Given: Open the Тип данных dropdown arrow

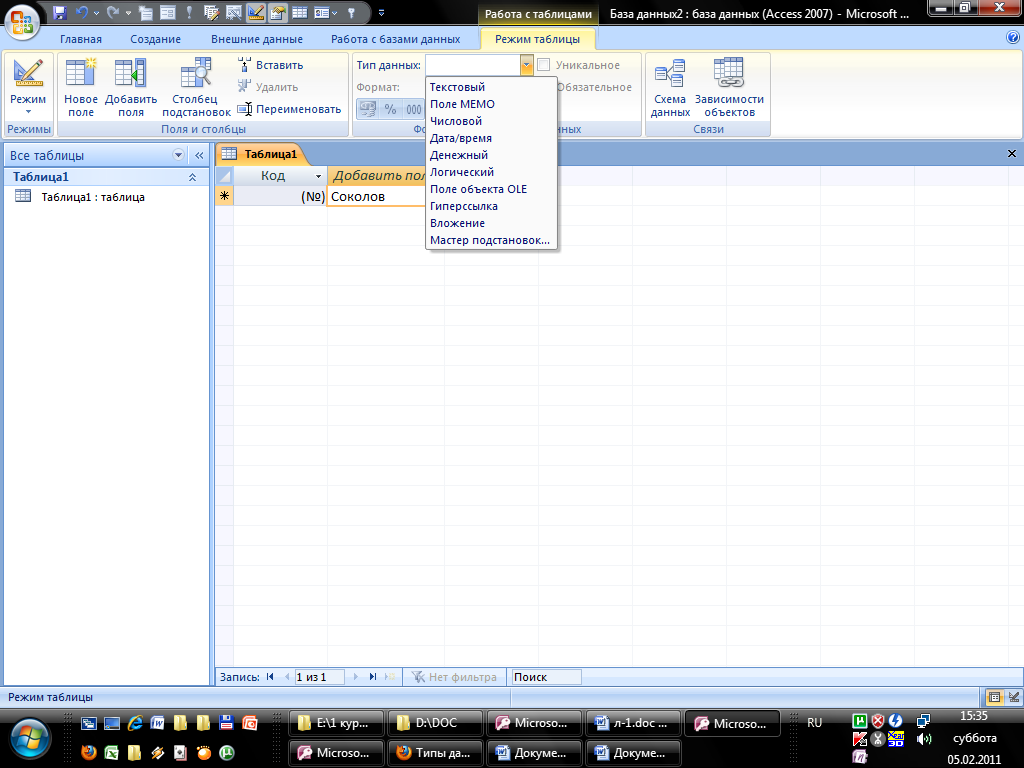Looking at the screenshot, I should pyautogui.click(x=526, y=65).
